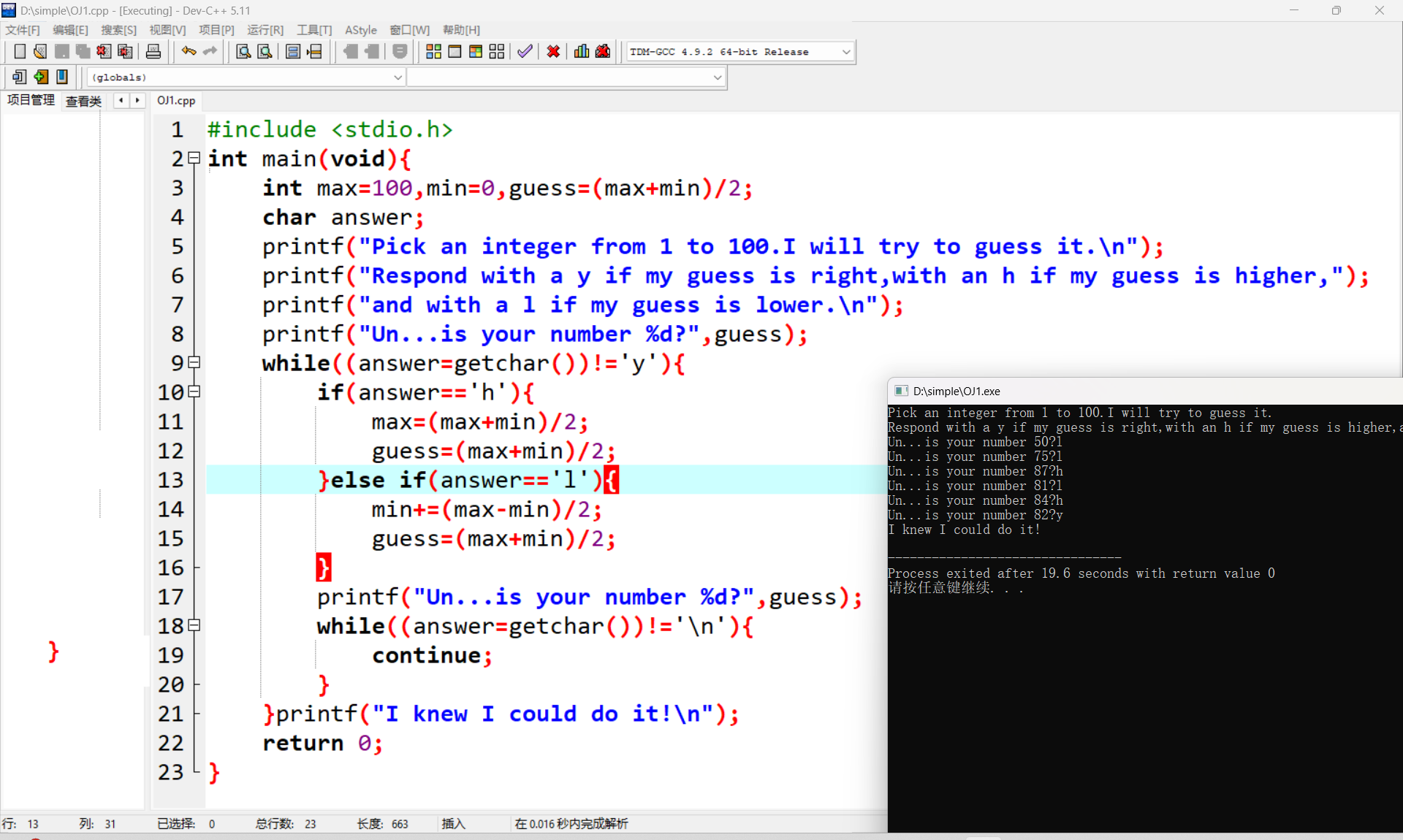The image size is (1403, 840).
Task: Open the TDM-GCC compiler selection dropdown
Action: coord(845,52)
